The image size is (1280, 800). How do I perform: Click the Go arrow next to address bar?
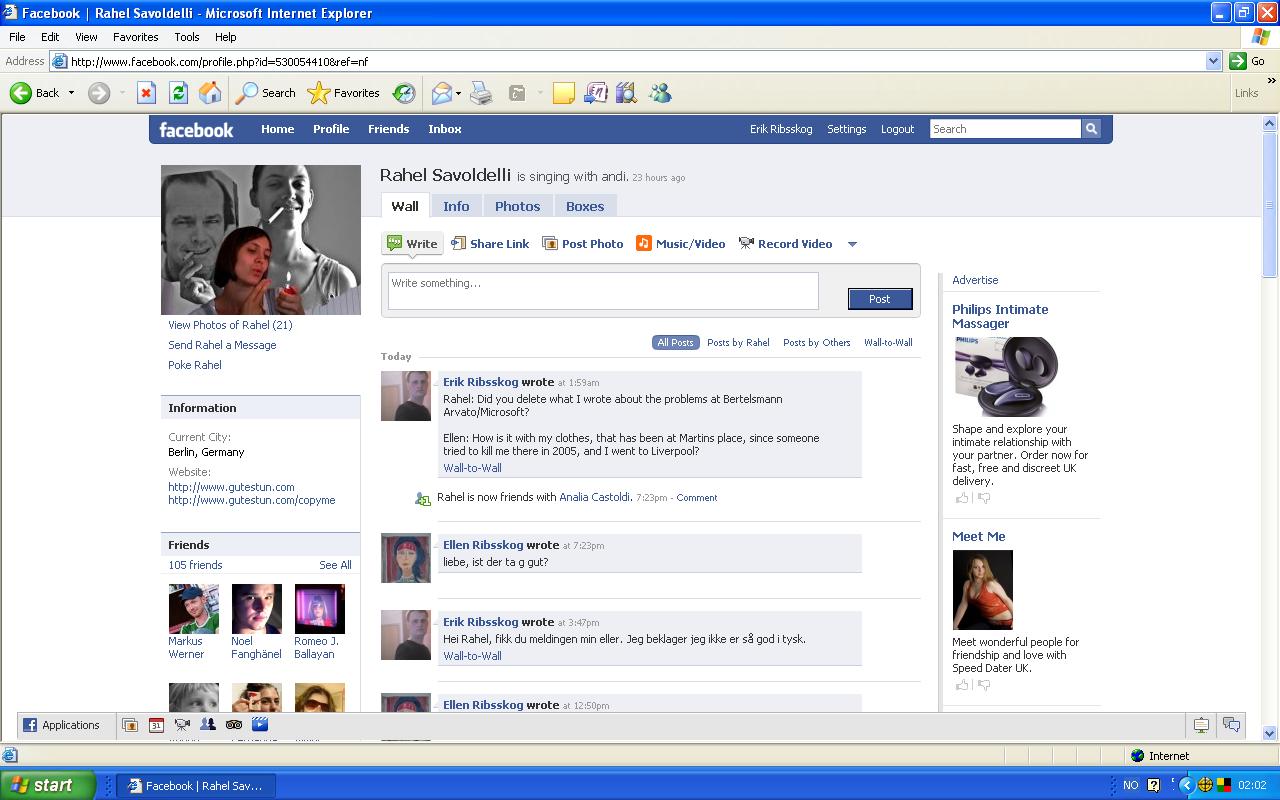[x=1238, y=61]
